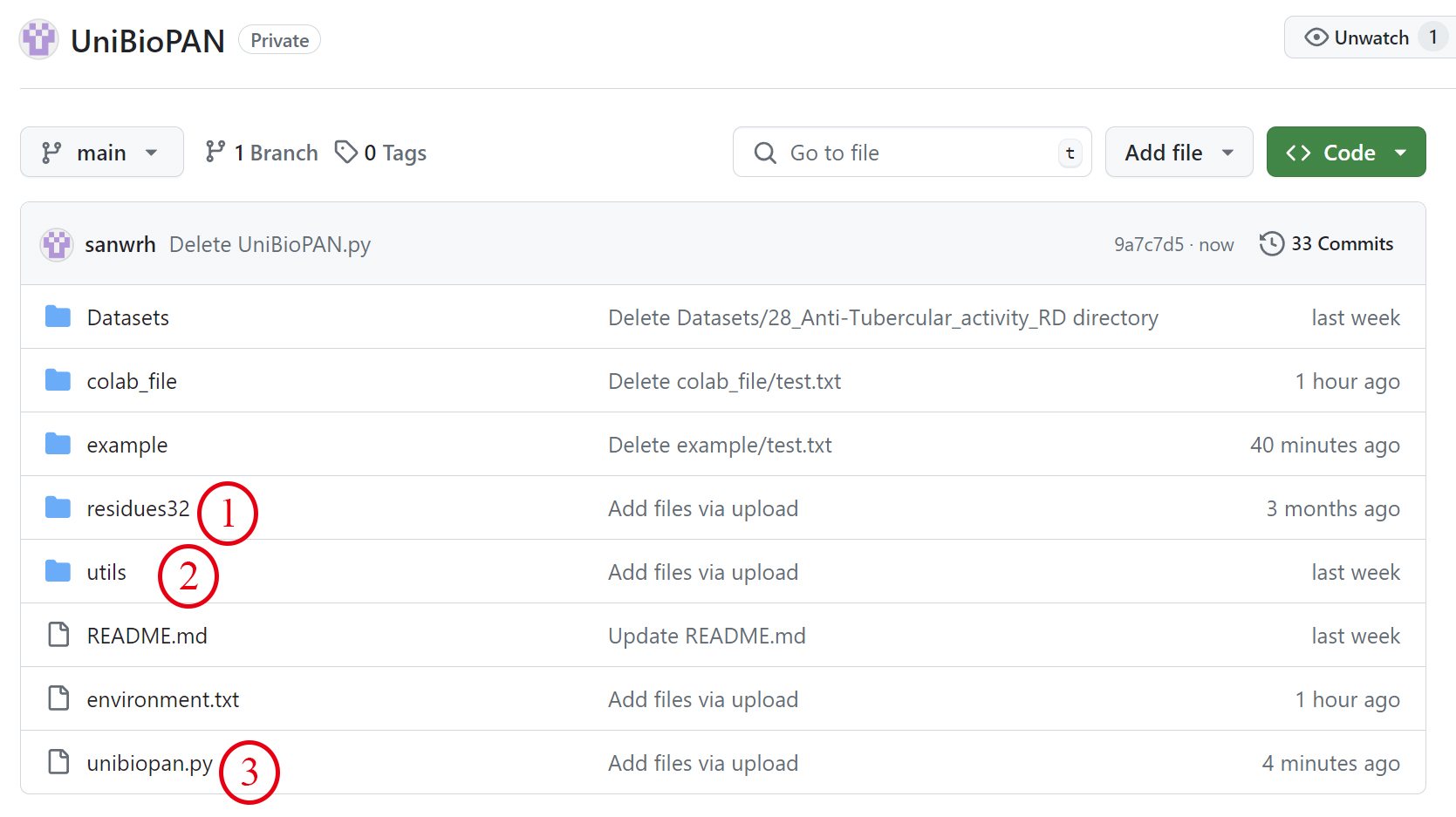View the 1 Branch list
Image resolution: width=1456 pixels, height=817 pixels.
[x=262, y=153]
